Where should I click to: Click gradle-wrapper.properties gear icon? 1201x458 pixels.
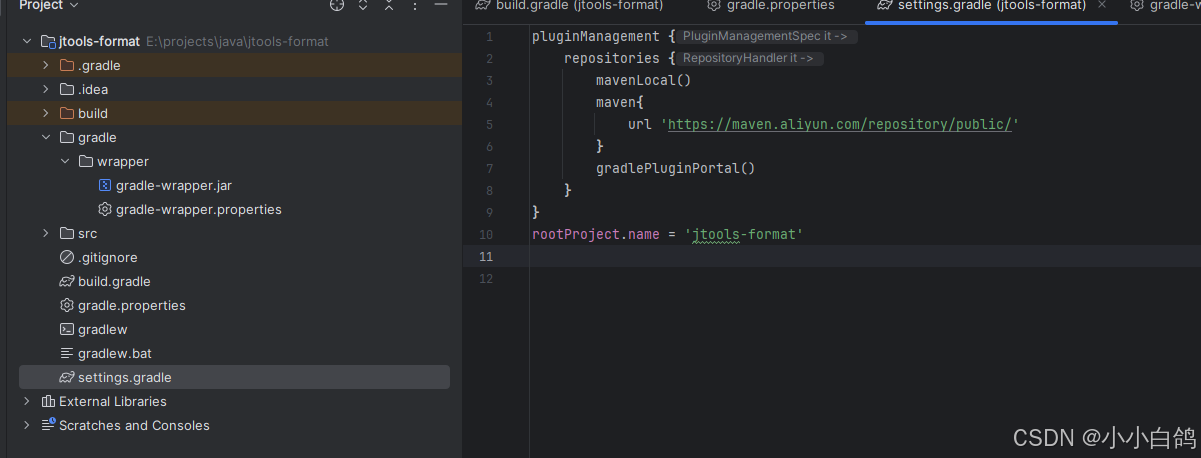105,210
